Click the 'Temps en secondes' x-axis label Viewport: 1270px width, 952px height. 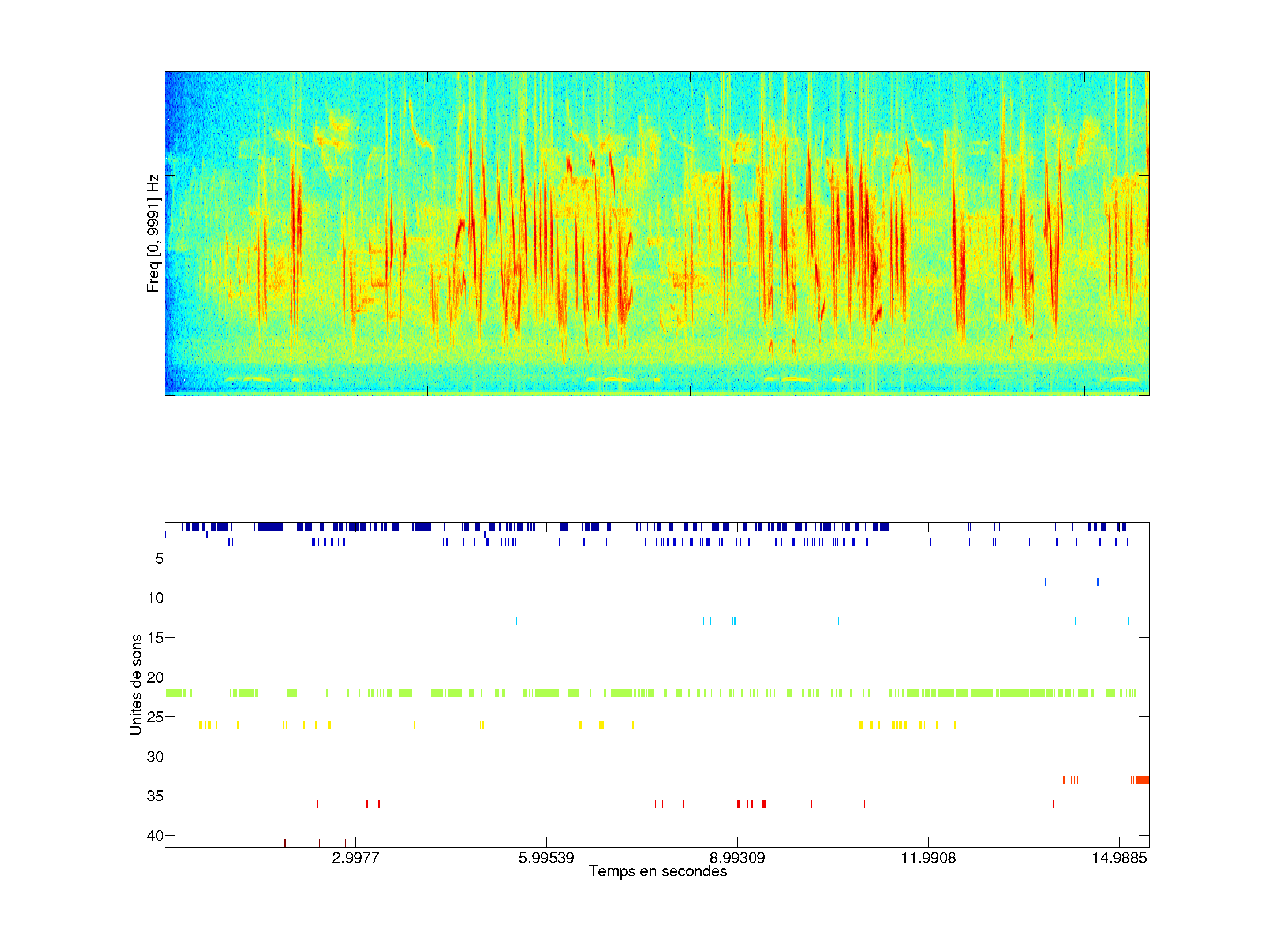[x=657, y=871]
